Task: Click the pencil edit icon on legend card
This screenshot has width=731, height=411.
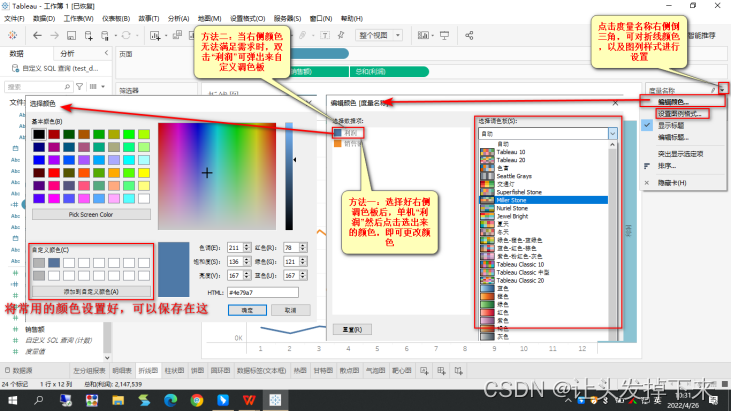Action: coord(713,90)
